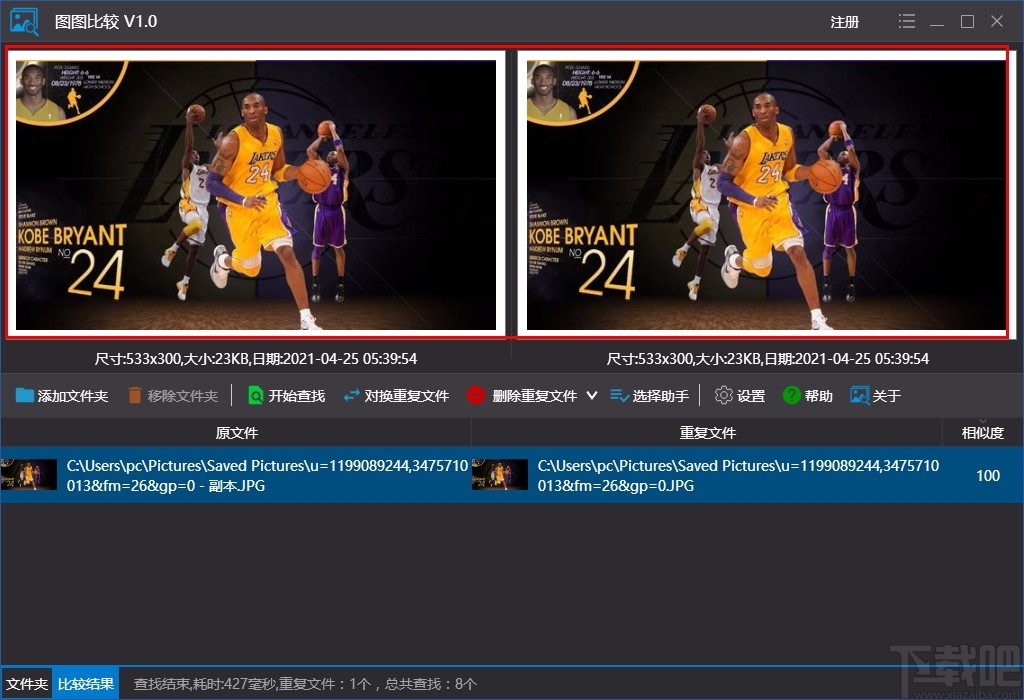The height and width of the screenshot is (700, 1024).
Task: Sort by 重复文件 column header
Action: coord(707,433)
